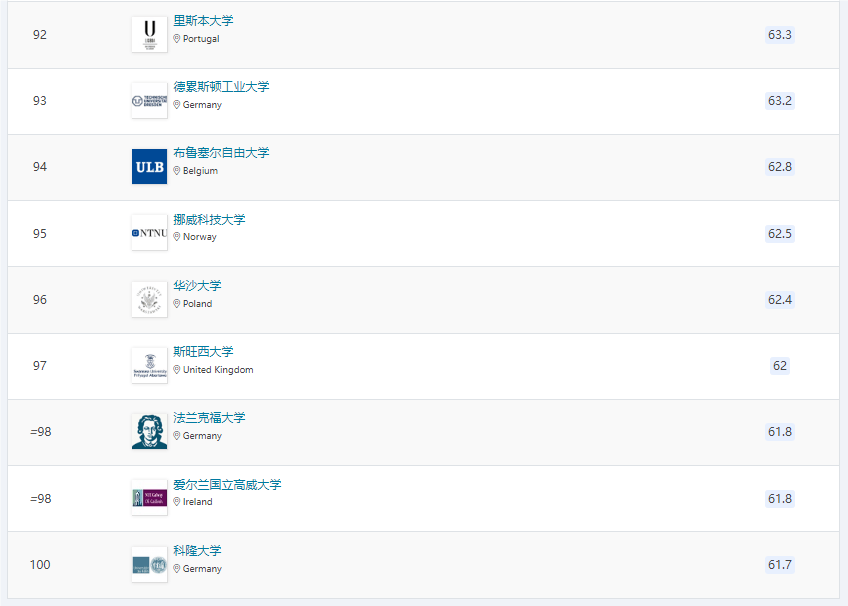Open the 法兰克福大学 link
The width and height of the screenshot is (848, 606).
pyautogui.click(x=209, y=418)
